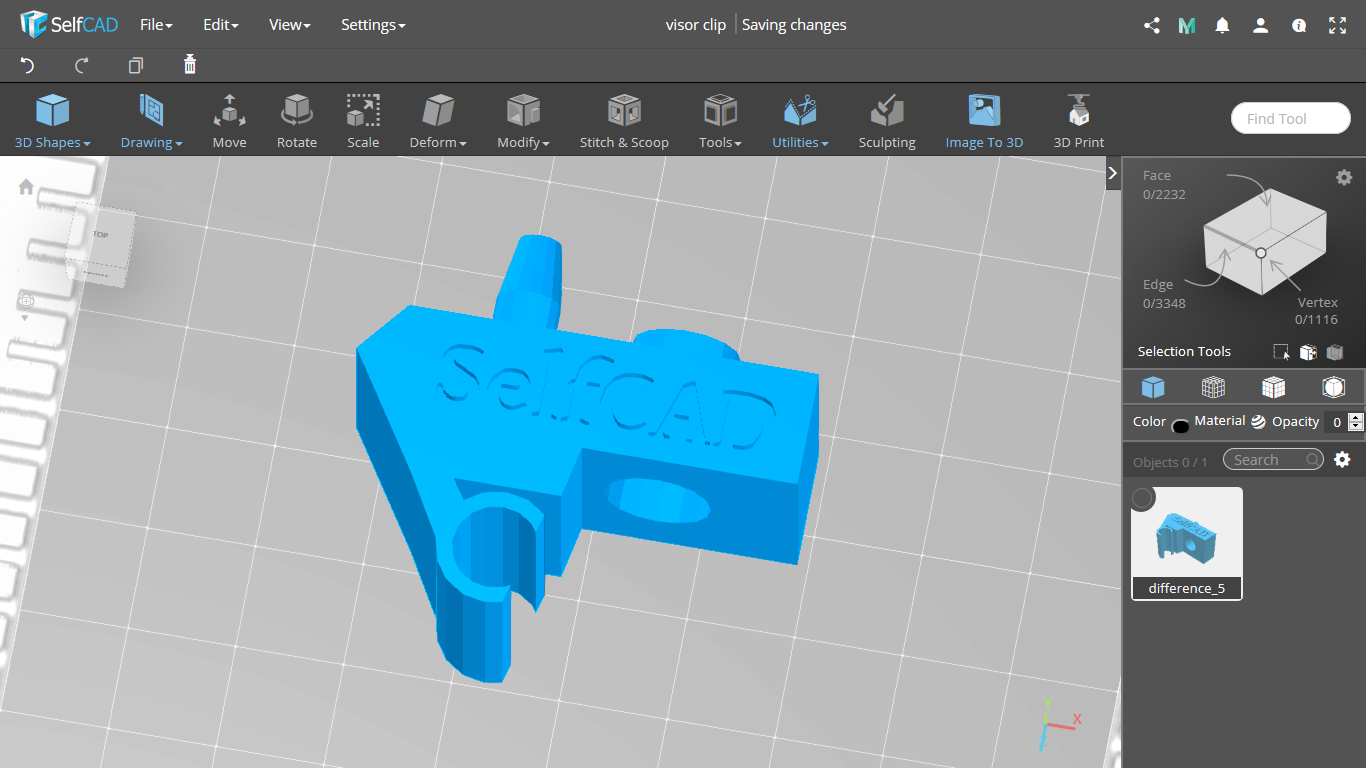The width and height of the screenshot is (1366, 768).
Task: Click the SelfCAD logo
Action: click(69, 24)
